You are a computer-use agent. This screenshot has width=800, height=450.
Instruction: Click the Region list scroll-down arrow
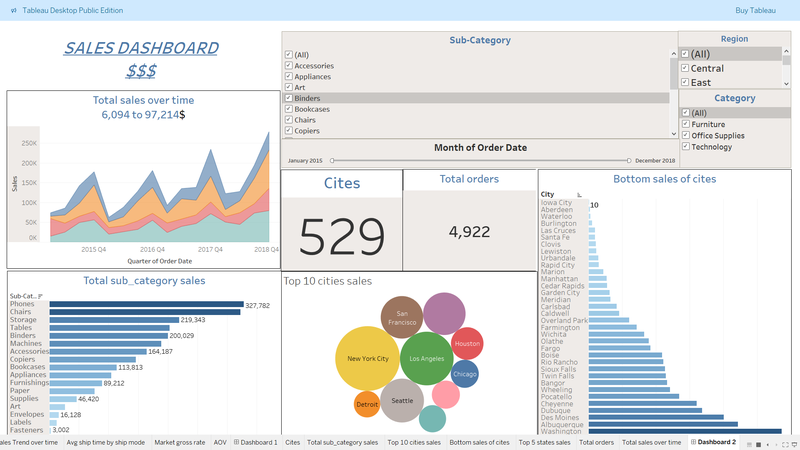pos(786,83)
